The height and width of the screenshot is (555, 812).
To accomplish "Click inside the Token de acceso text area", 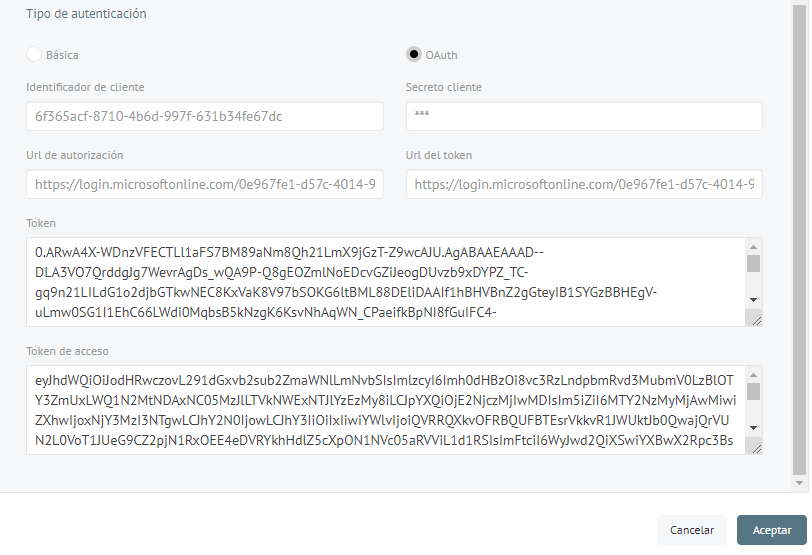I will point(386,410).
